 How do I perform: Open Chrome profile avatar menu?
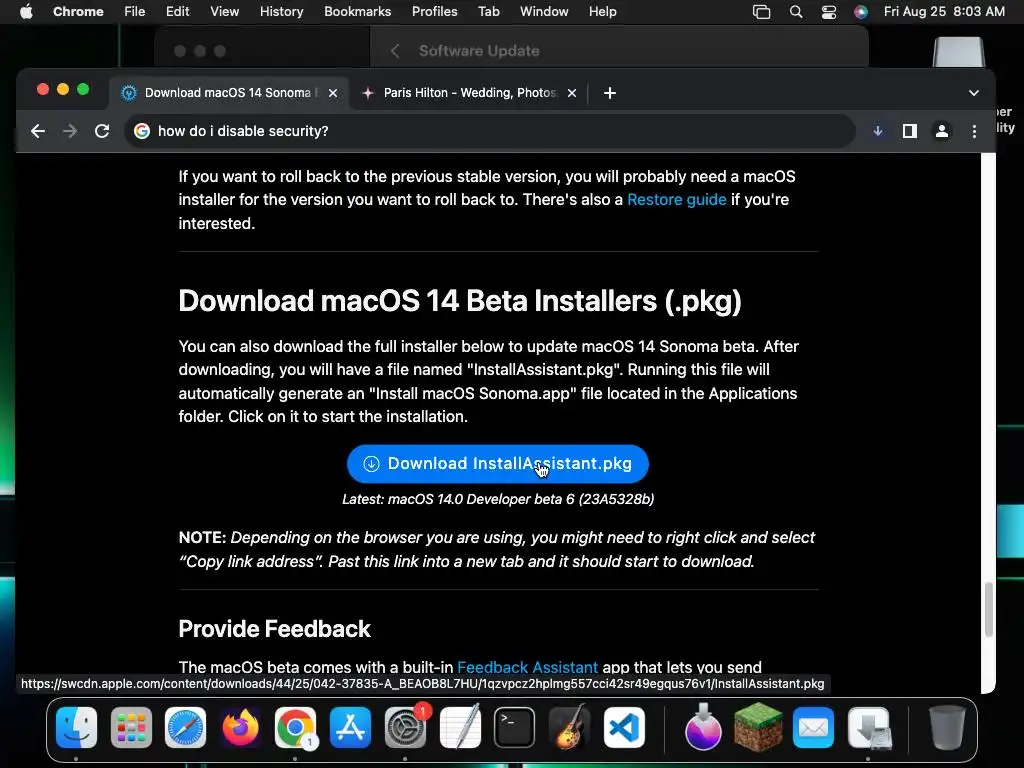(942, 131)
